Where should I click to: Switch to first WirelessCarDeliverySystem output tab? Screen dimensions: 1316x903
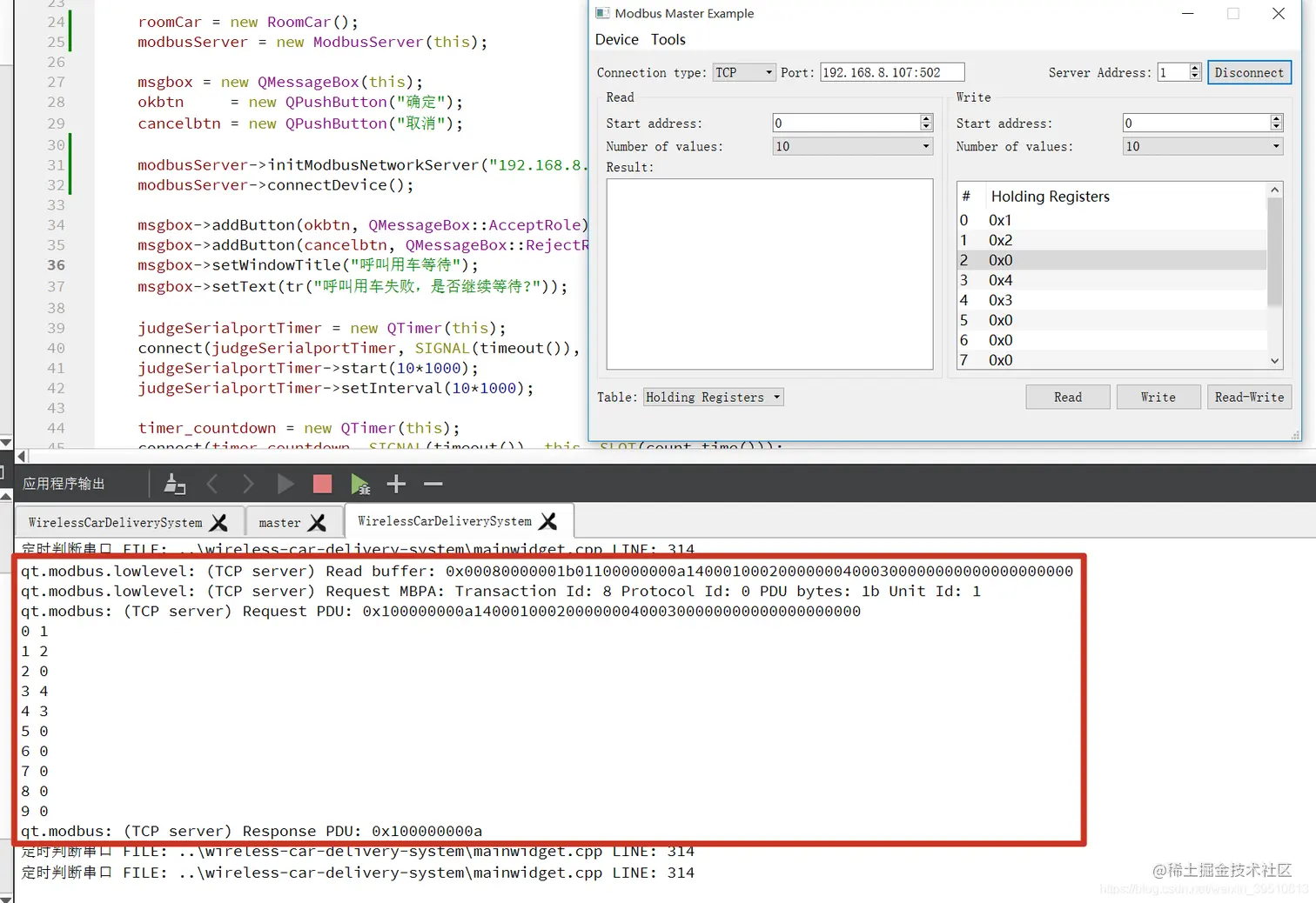[115, 523]
